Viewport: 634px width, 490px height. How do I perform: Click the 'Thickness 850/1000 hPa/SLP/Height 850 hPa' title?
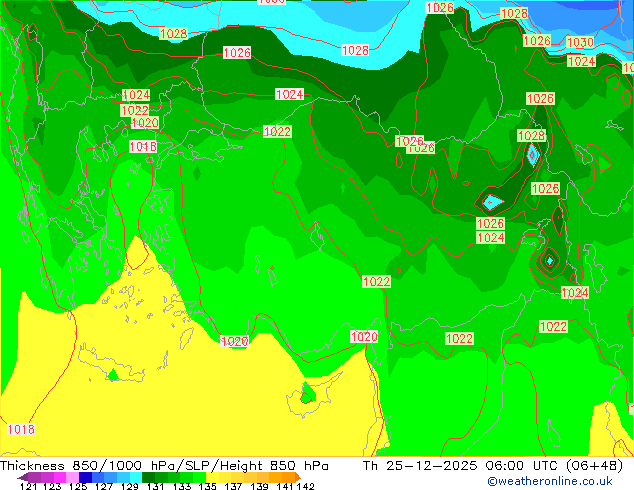tap(164, 466)
